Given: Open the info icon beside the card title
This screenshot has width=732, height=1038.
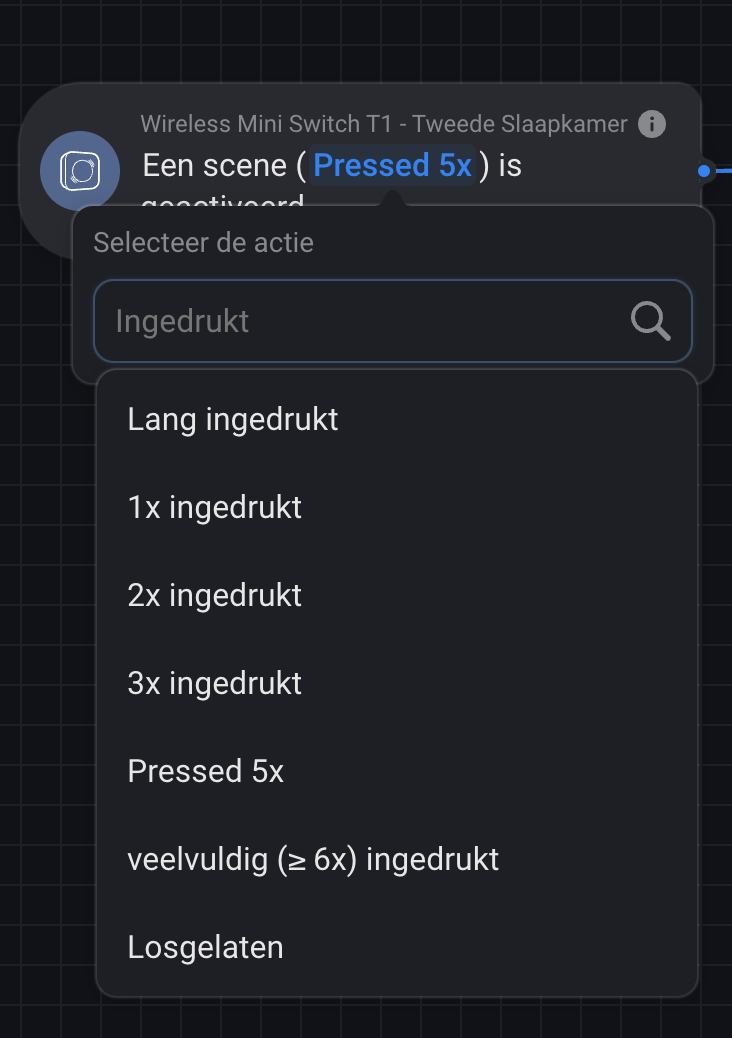Looking at the screenshot, I should pyautogui.click(x=652, y=124).
